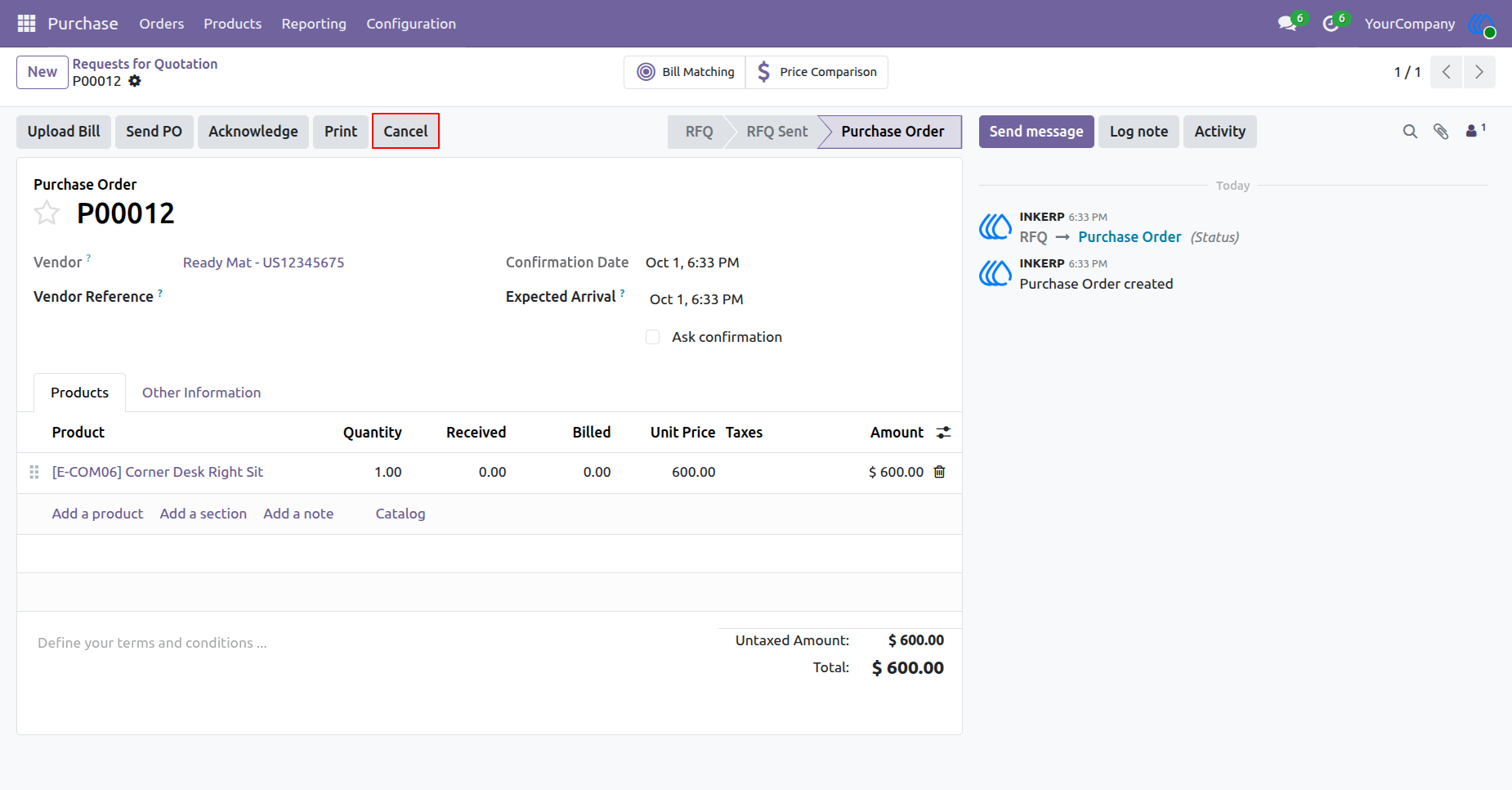
Task: Mark P00012 as favorite star
Action: click(47, 213)
